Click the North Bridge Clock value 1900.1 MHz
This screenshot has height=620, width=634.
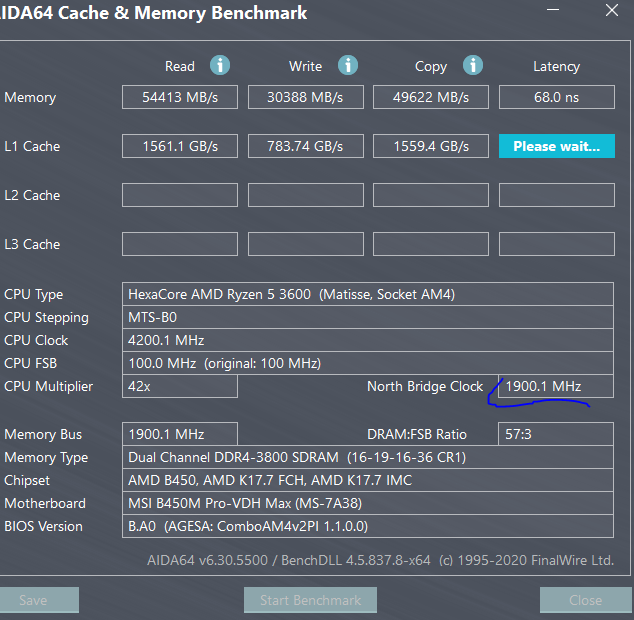[x=556, y=386]
